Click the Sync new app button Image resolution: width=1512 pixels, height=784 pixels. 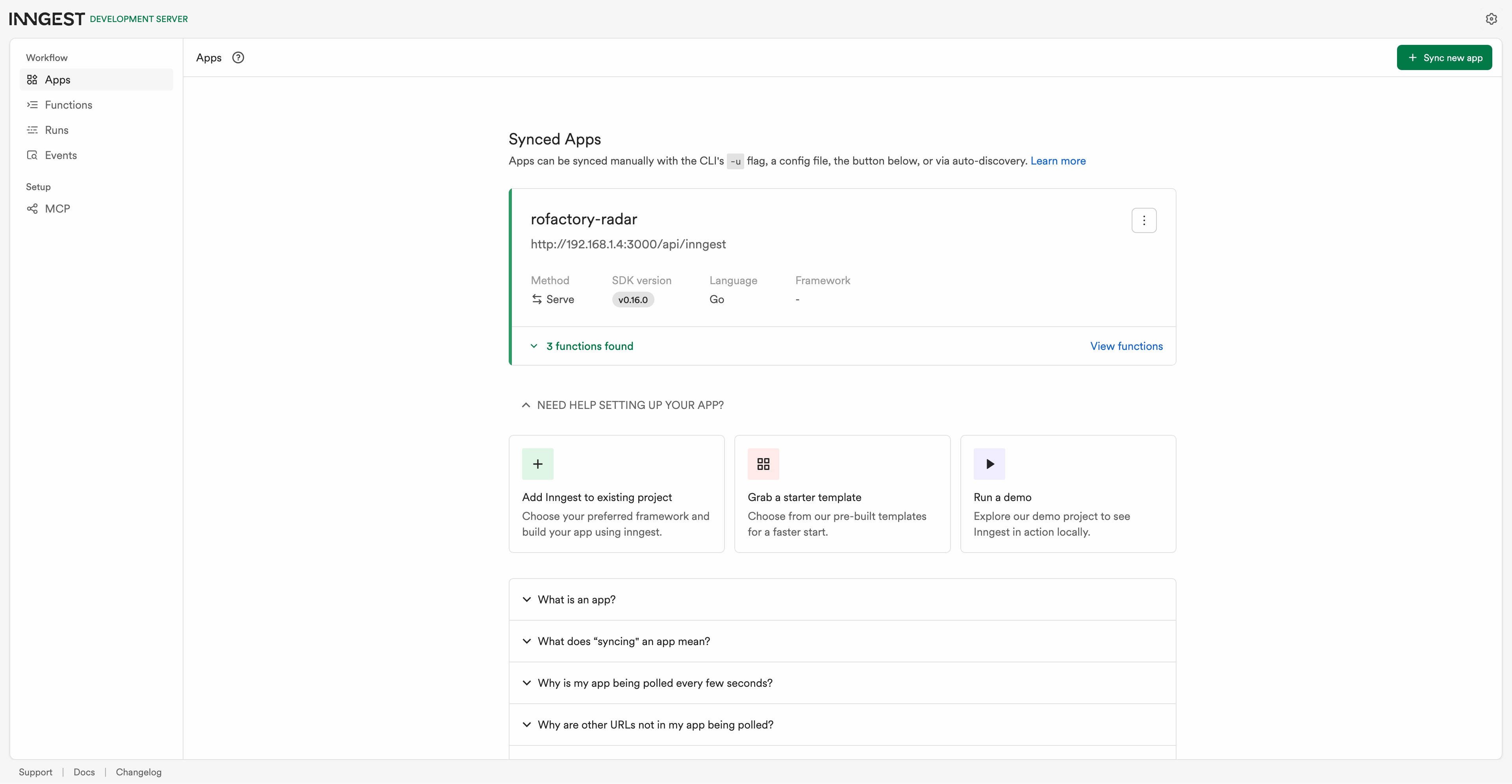tap(1444, 57)
